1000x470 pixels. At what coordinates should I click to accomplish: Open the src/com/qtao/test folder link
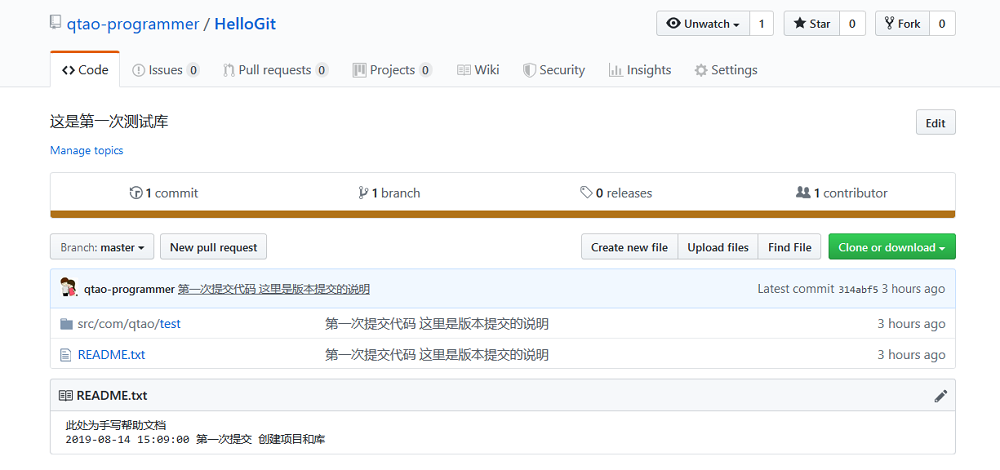coord(129,324)
